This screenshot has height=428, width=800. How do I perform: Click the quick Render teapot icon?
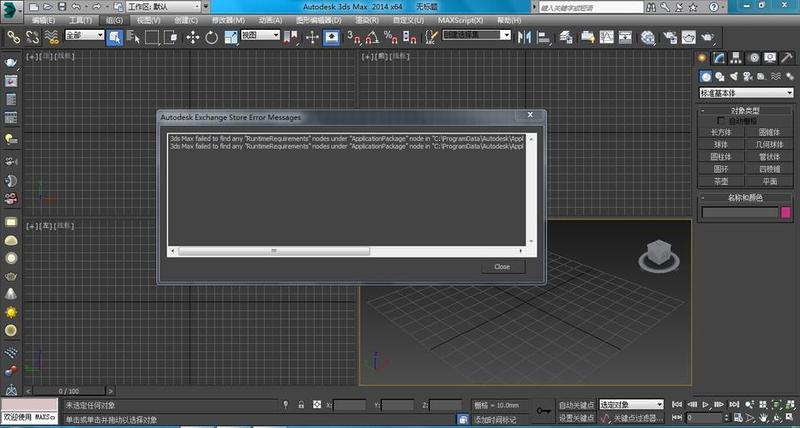tap(708, 37)
